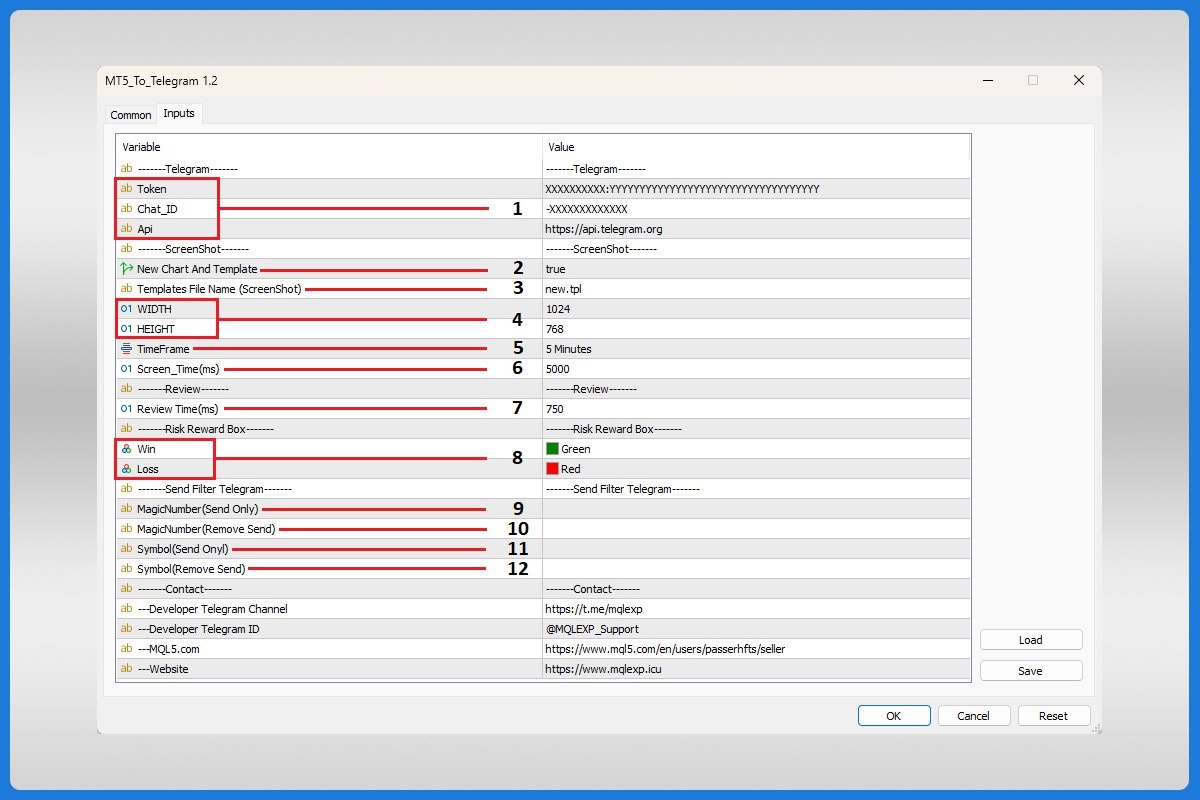This screenshot has width=1200, height=800.
Task: Click the empty MagicNumber(Send Only) value cell
Action: point(756,509)
